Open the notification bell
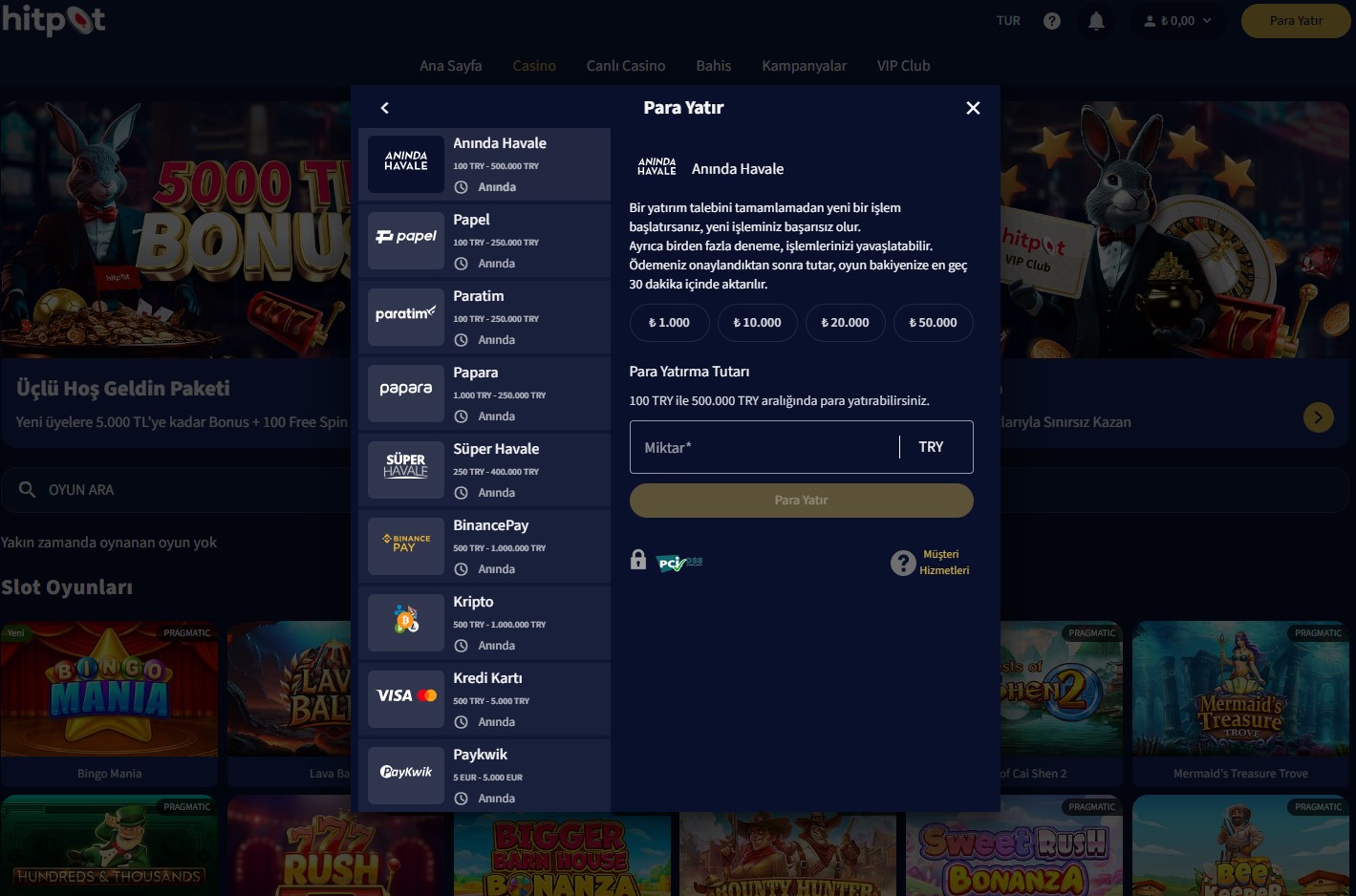The height and width of the screenshot is (896, 1356). coord(1096,21)
